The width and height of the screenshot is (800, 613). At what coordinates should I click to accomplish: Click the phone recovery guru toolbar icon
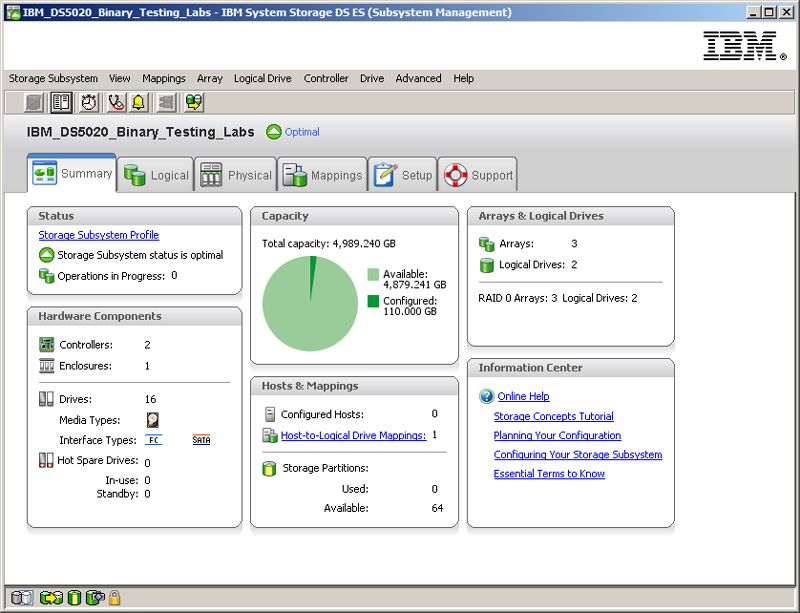click(x=116, y=103)
